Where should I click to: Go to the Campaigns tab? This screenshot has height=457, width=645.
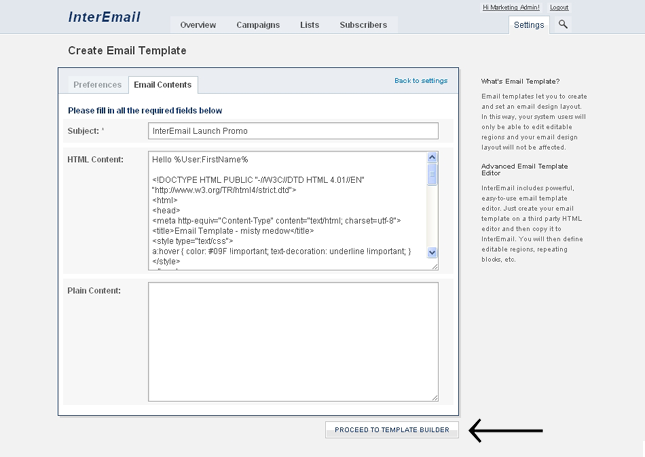pos(258,25)
